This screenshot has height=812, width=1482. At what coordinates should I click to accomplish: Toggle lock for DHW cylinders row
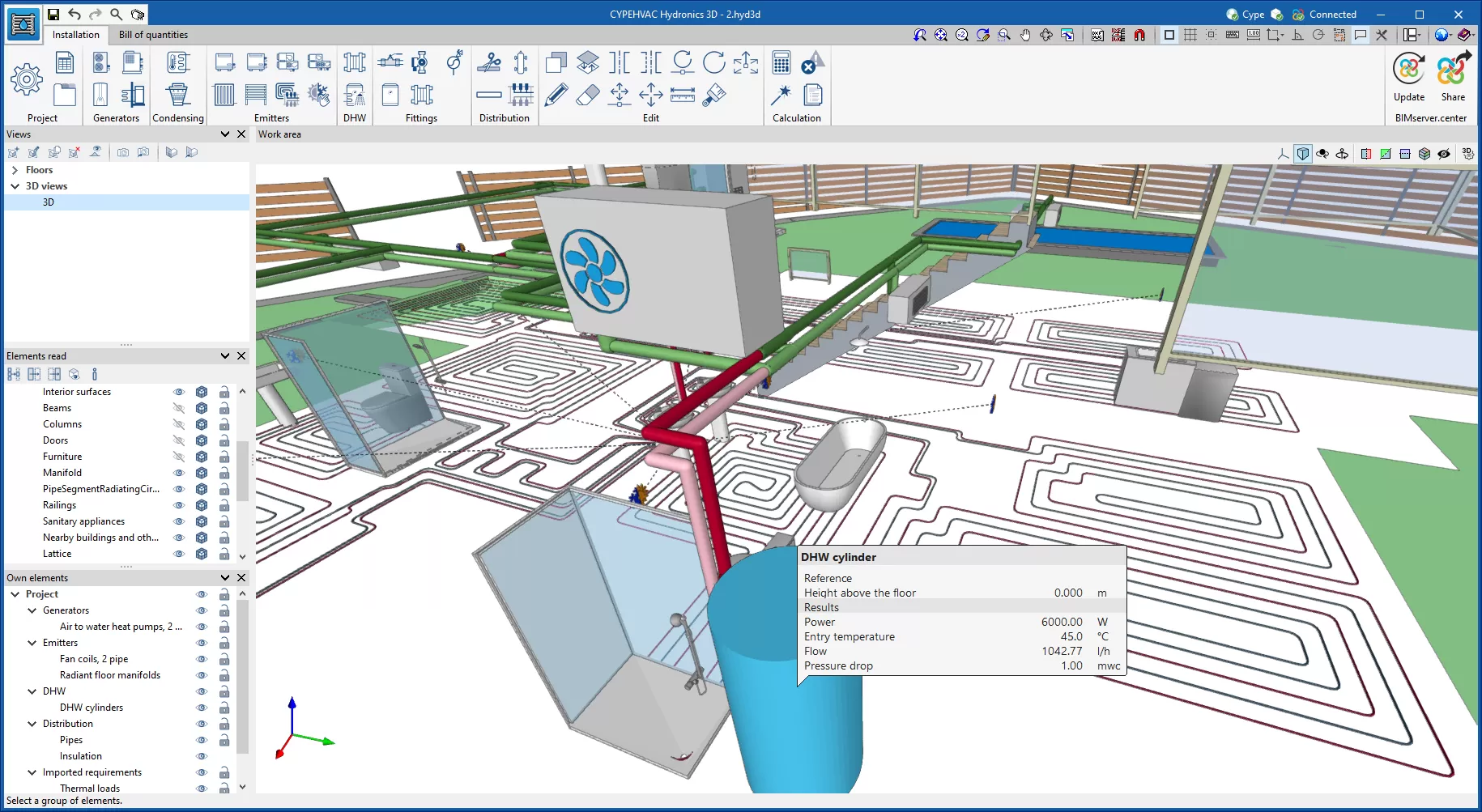click(x=224, y=708)
